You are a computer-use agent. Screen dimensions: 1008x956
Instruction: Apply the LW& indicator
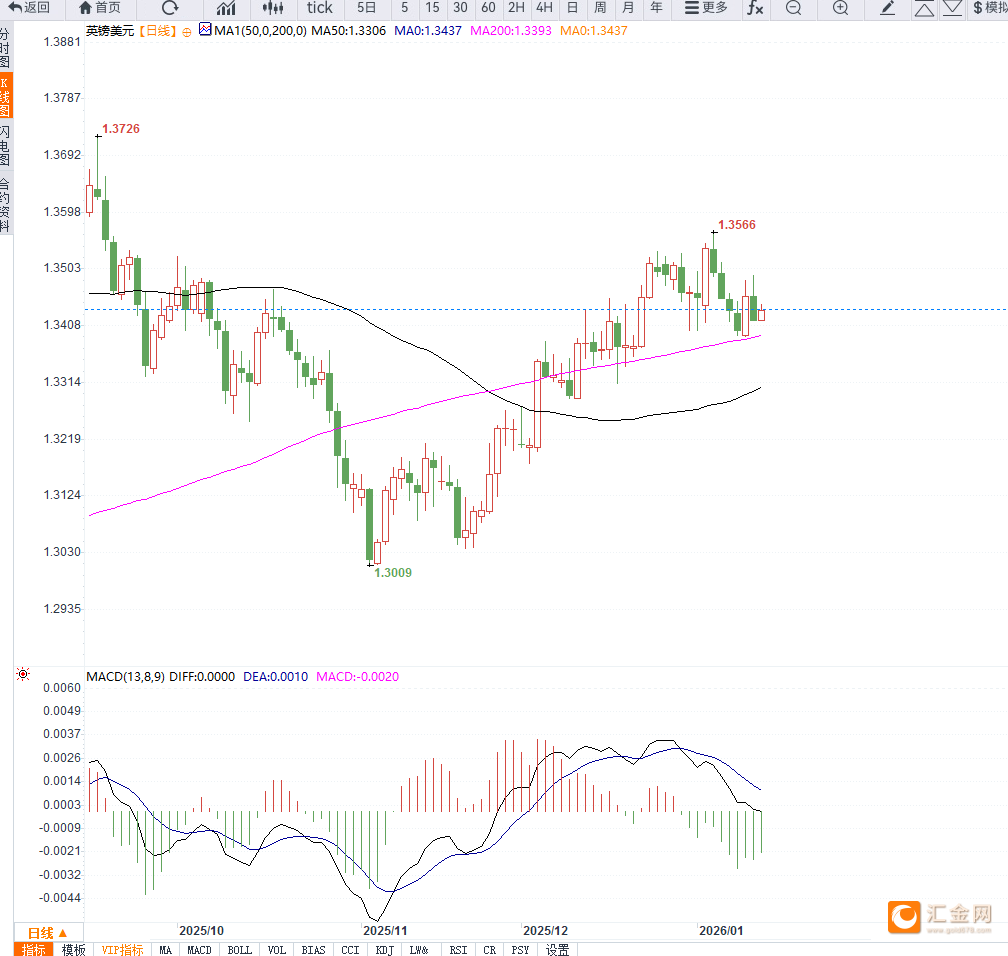click(x=418, y=950)
